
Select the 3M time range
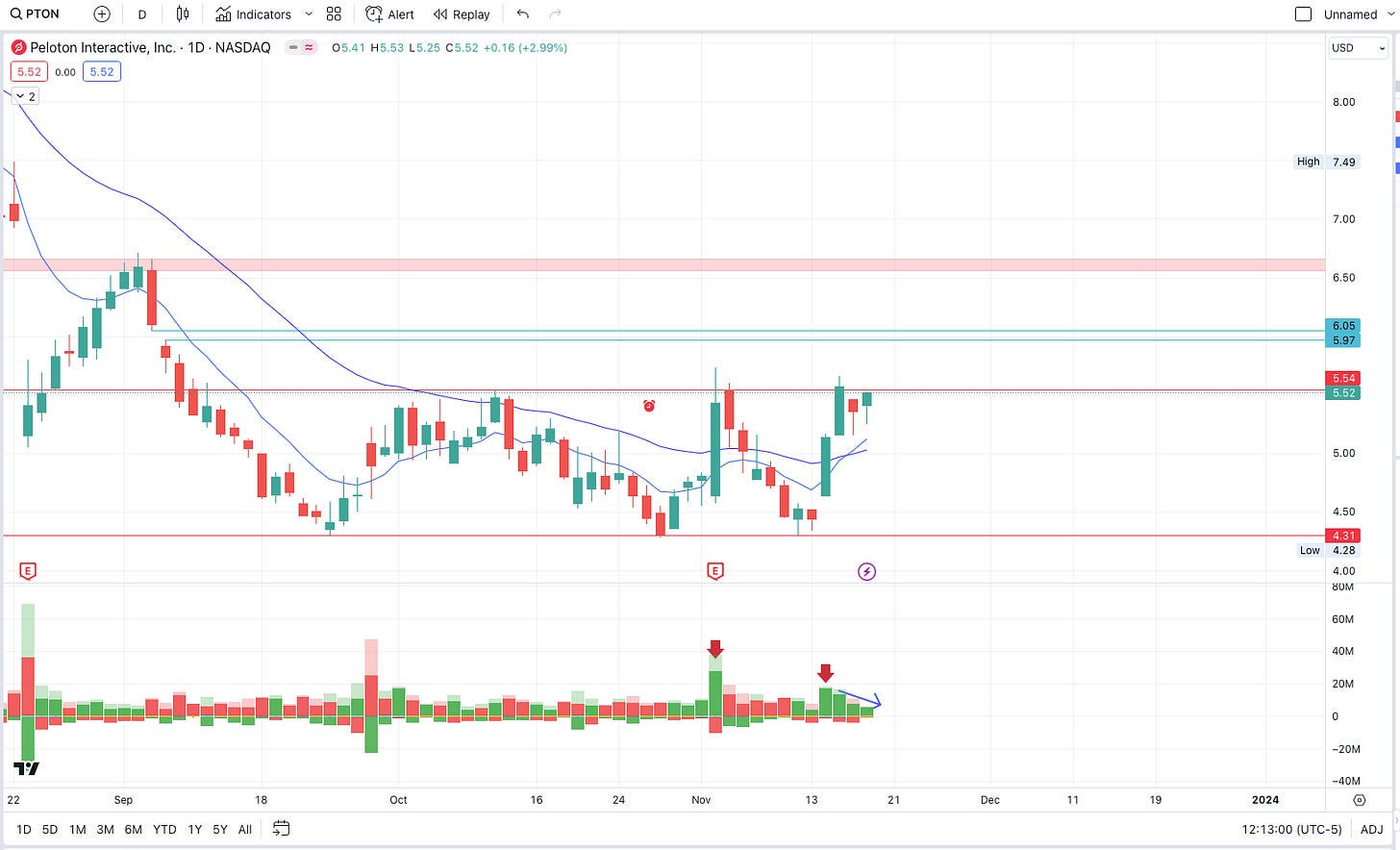[x=106, y=829]
